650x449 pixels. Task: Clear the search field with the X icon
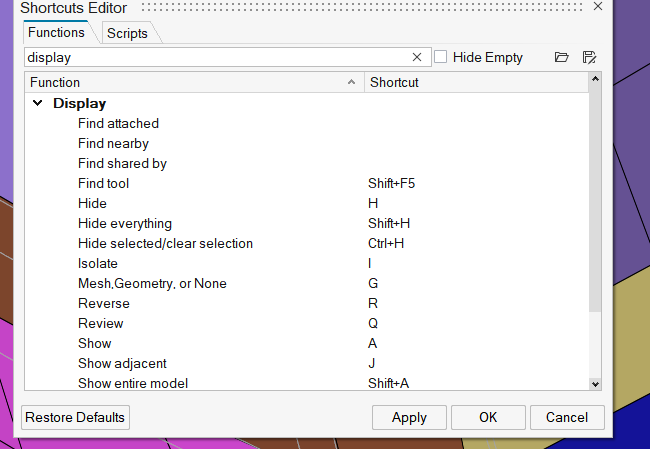[417, 57]
